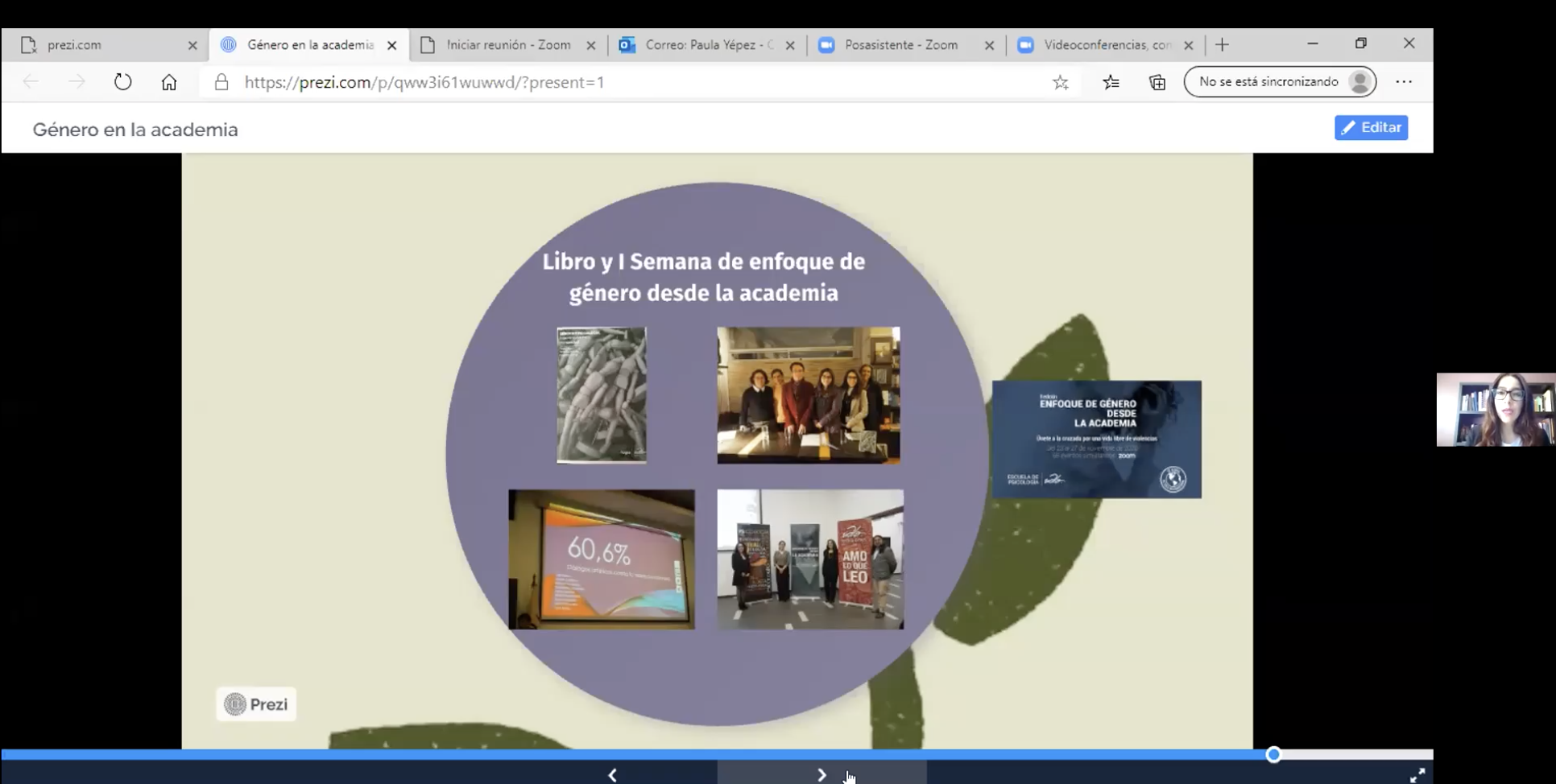Add this page to favorites star
The width and height of the screenshot is (1556, 784).
pyautogui.click(x=1061, y=82)
